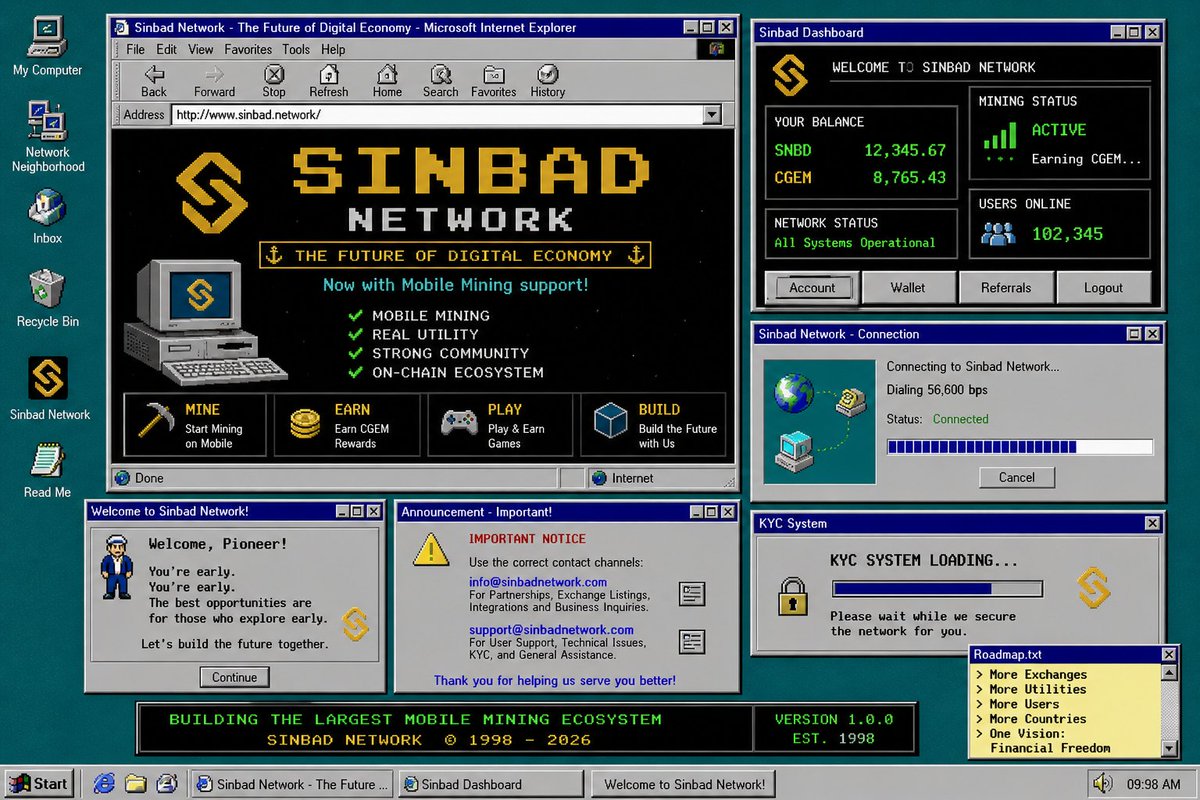
Task: Click the warning triangle in Announcement window
Action: coord(431,549)
